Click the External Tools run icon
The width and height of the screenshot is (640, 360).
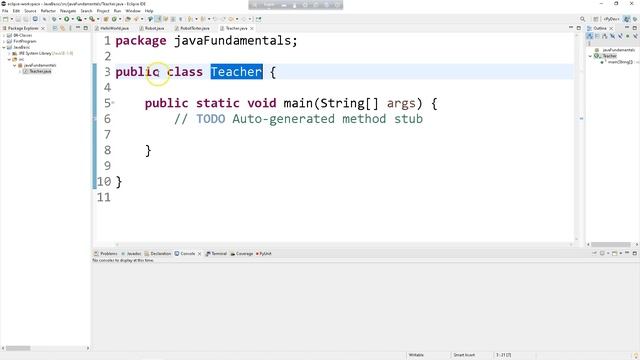click(92, 19)
